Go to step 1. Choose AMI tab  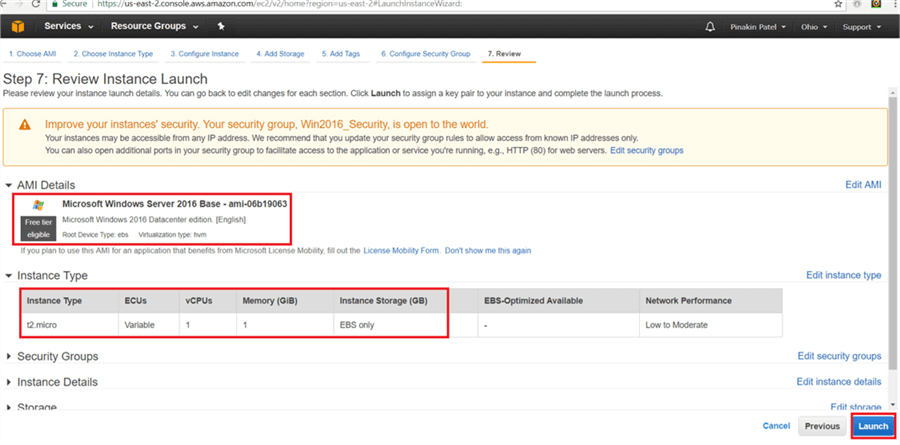[x=33, y=54]
